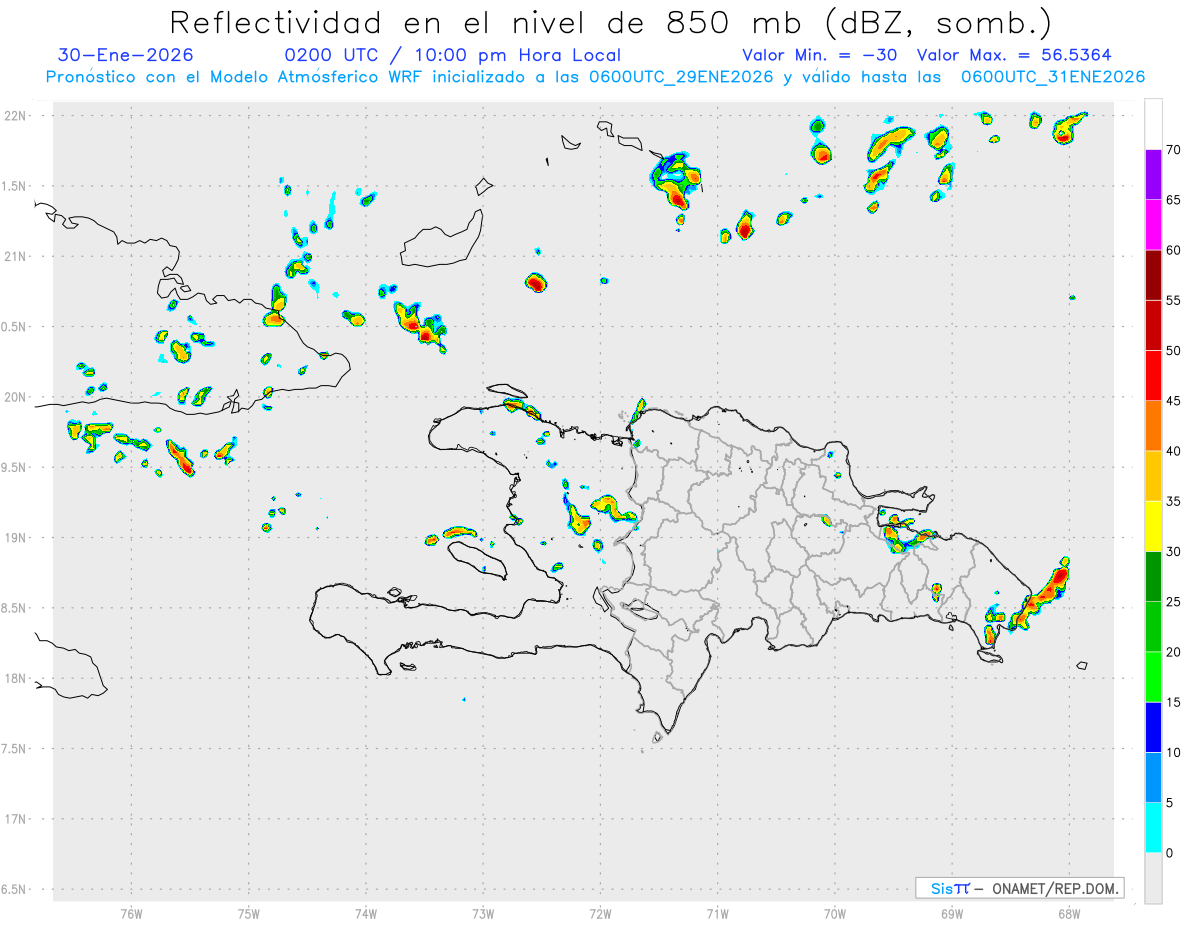
Task: Click the longitude label "71W"
Action: point(718,913)
